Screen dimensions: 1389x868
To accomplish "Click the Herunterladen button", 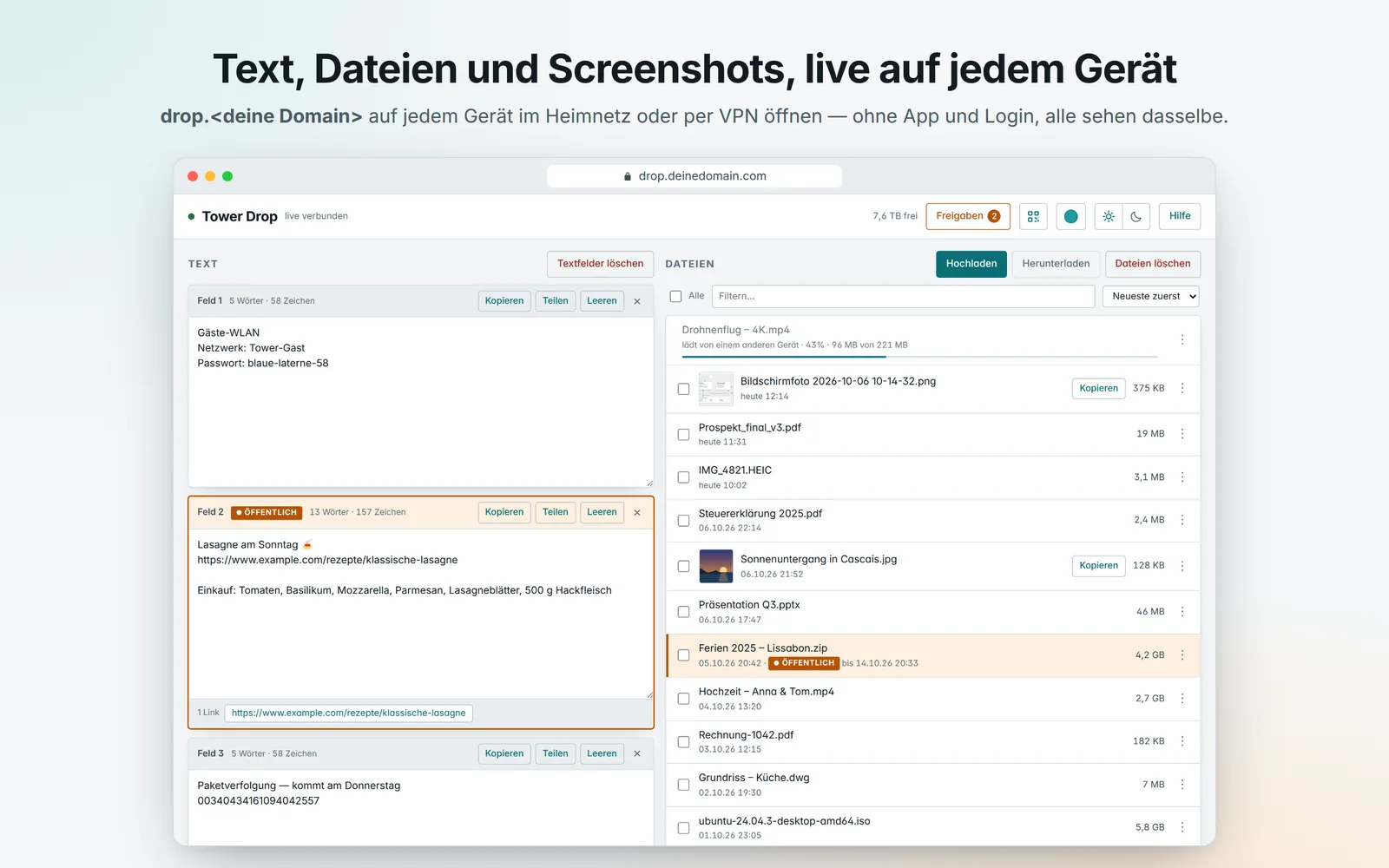I will pyautogui.click(x=1056, y=264).
